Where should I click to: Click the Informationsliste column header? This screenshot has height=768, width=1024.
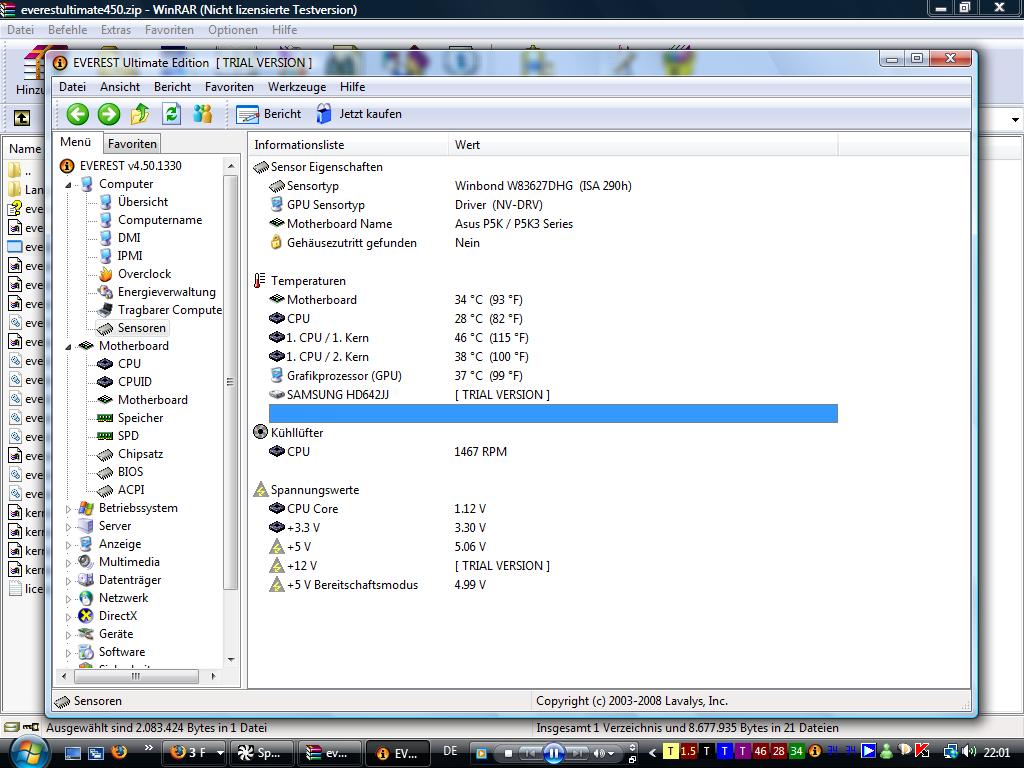pos(349,145)
